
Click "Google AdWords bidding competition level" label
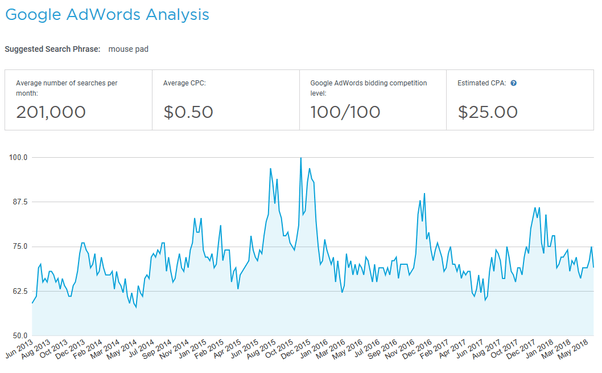pos(369,88)
